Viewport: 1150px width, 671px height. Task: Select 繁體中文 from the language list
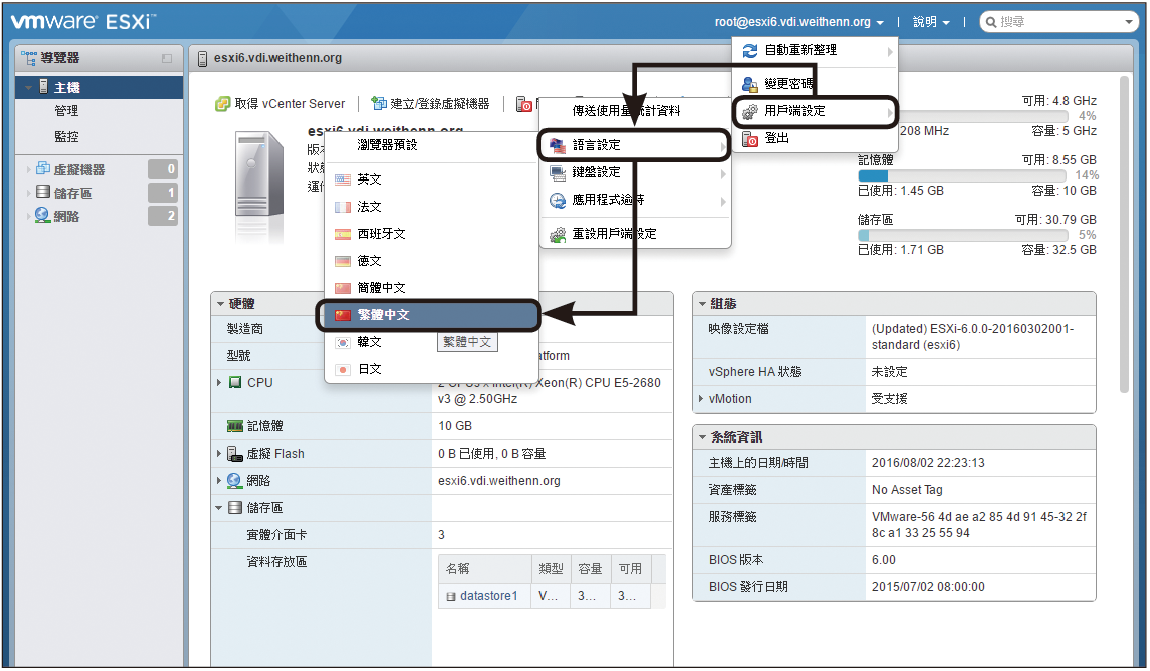tap(429, 315)
